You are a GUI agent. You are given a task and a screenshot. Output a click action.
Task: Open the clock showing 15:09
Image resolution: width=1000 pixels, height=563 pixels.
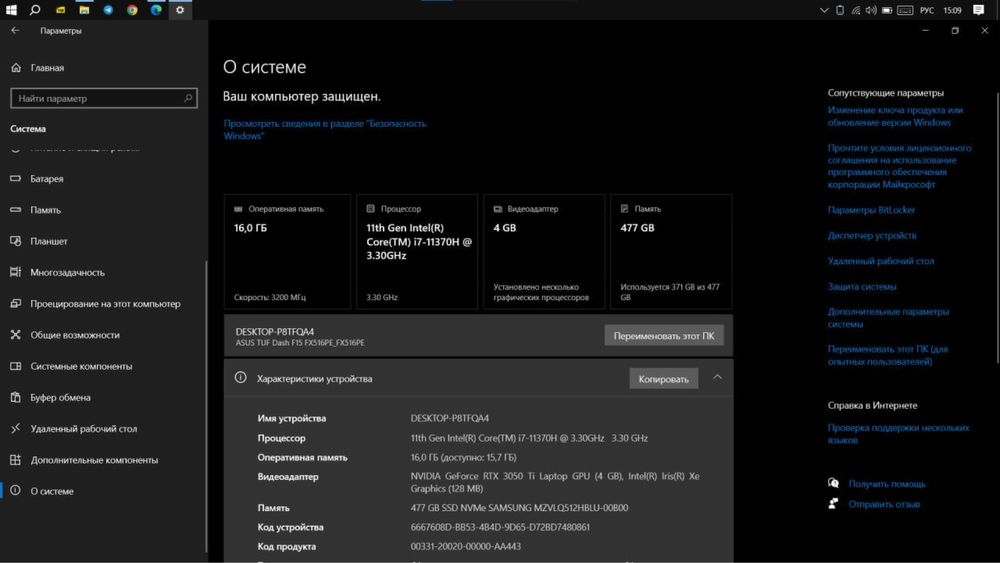click(952, 10)
